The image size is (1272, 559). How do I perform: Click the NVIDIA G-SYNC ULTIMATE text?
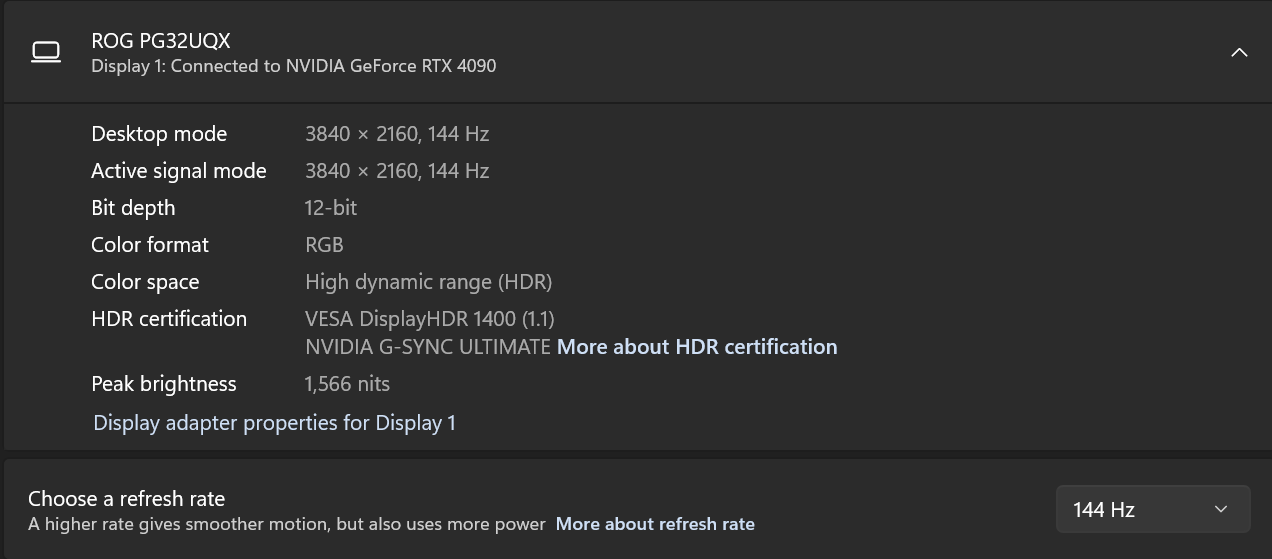point(427,347)
